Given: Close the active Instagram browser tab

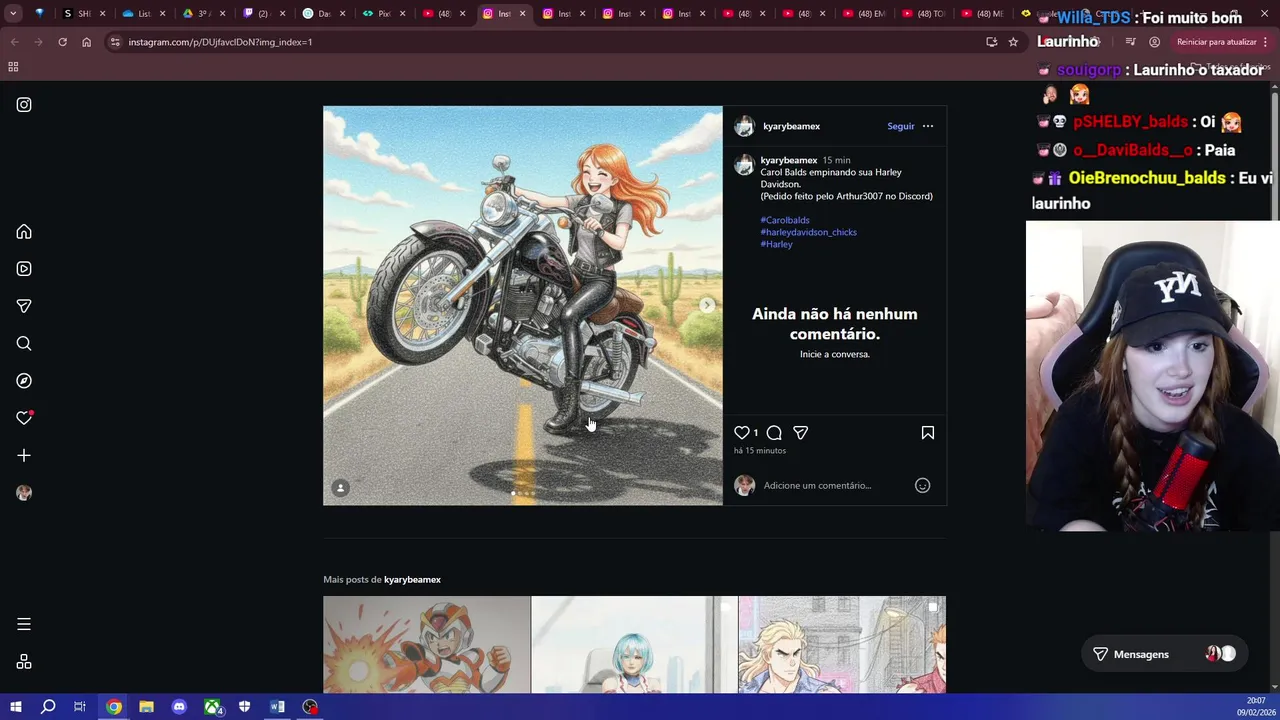Looking at the screenshot, I should (x=522, y=14).
